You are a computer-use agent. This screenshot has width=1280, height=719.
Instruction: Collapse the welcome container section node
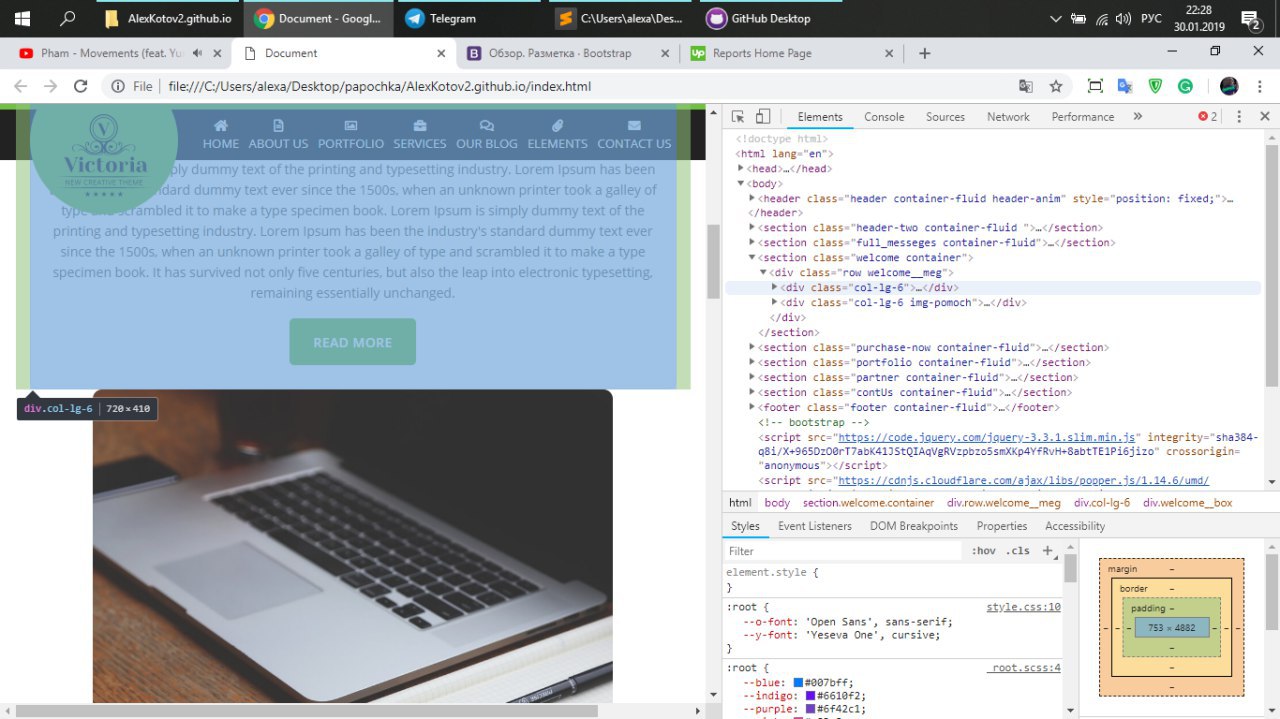tap(754, 258)
